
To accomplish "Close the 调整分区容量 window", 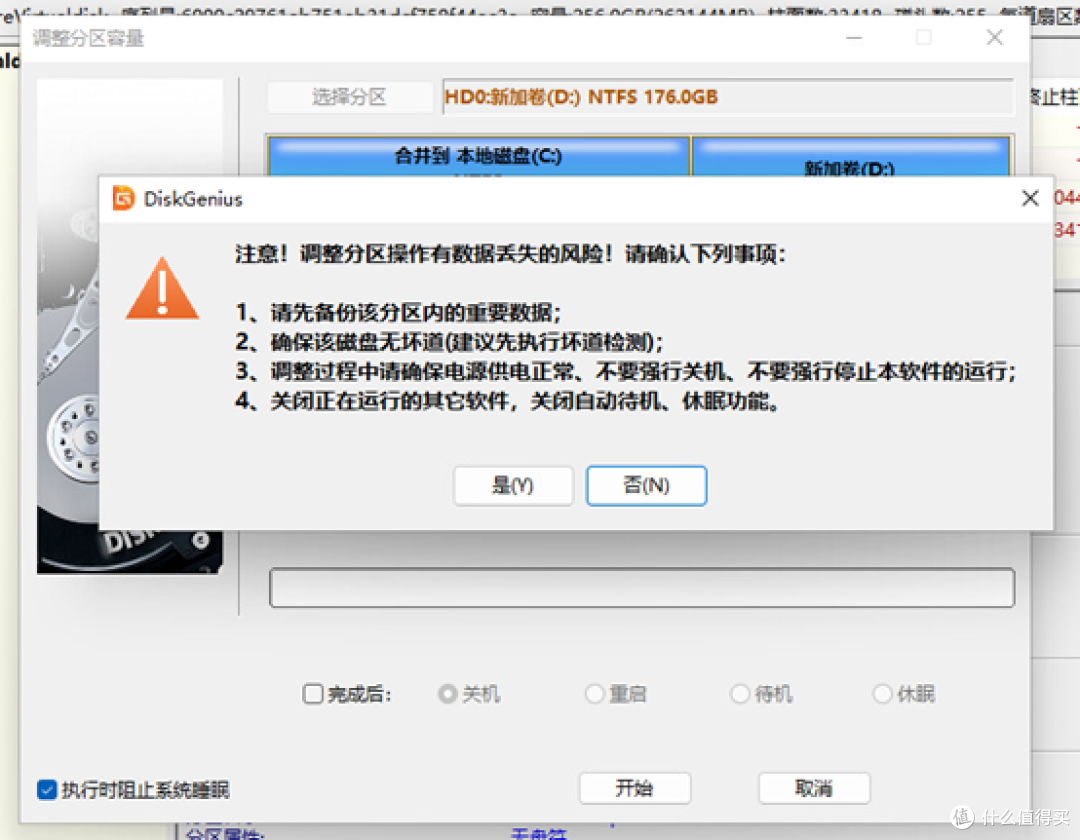I will click(x=995, y=37).
